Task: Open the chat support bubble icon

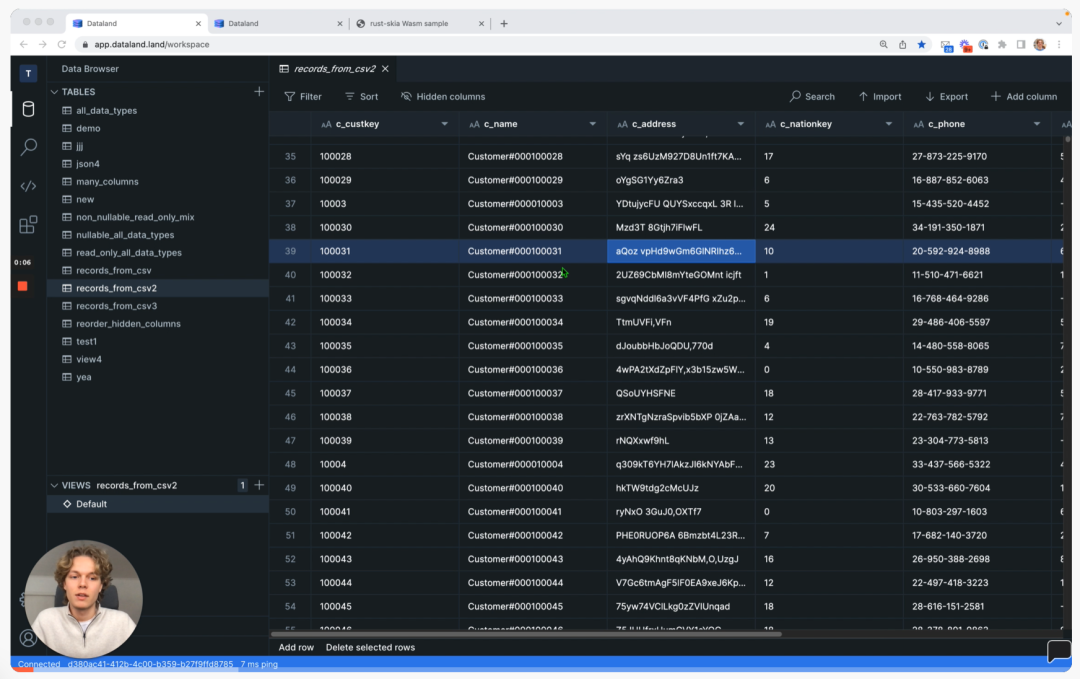Action: (x=1058, y=652)
